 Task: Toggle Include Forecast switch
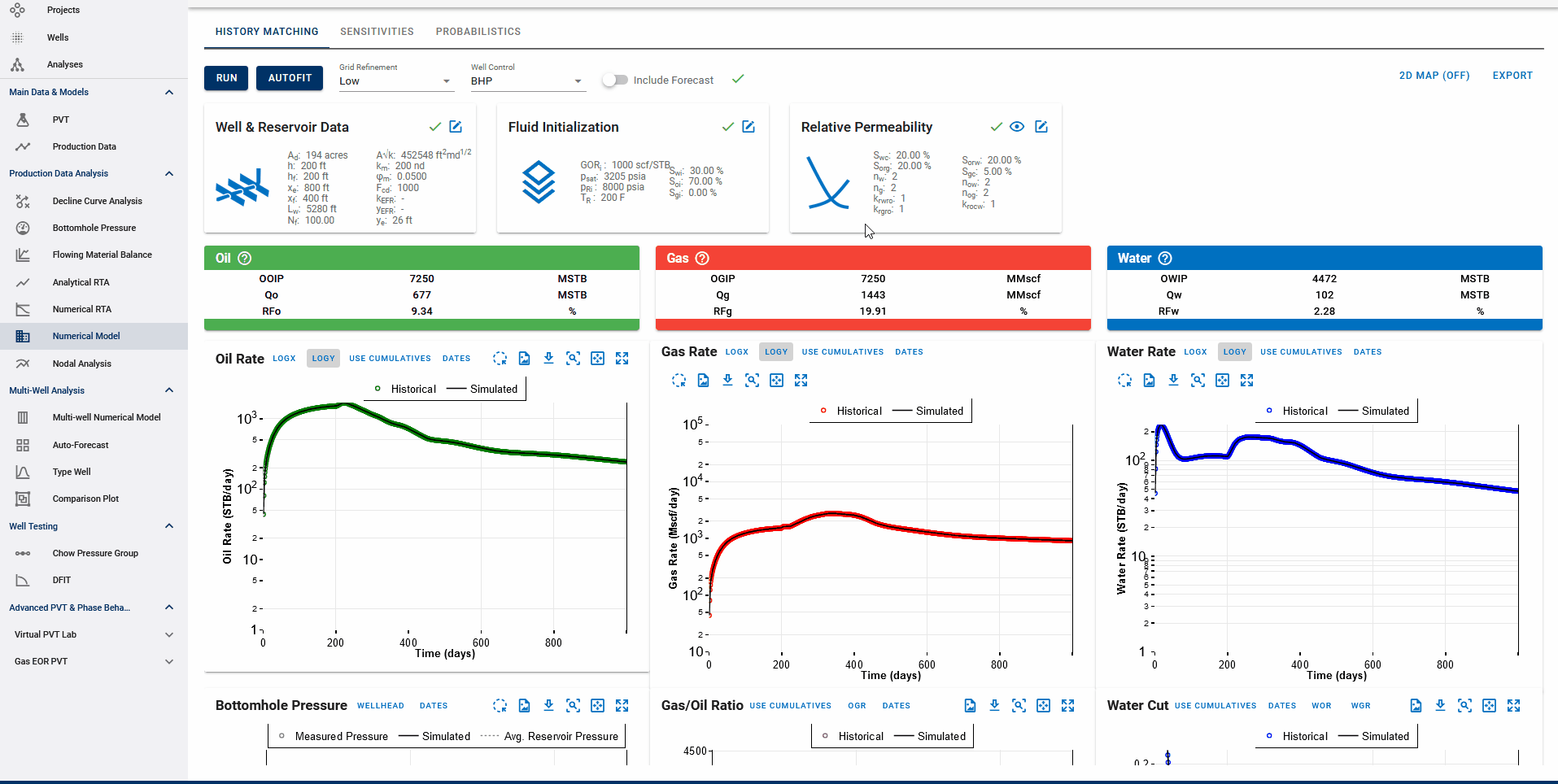(x=615, y=80)
